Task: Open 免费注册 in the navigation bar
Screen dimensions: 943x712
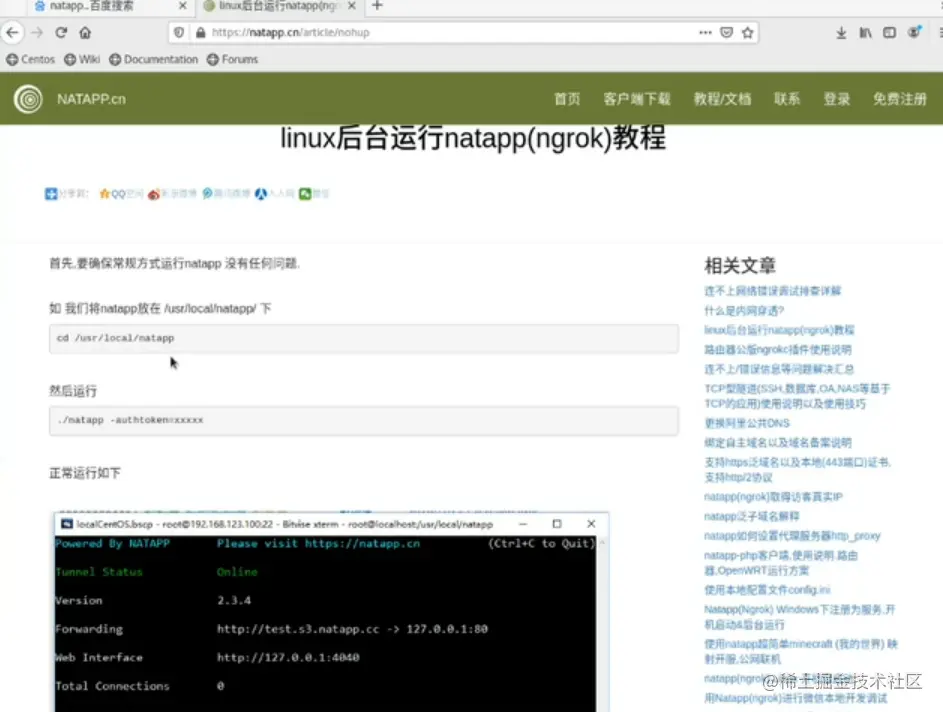Action: tap(900, 99)
